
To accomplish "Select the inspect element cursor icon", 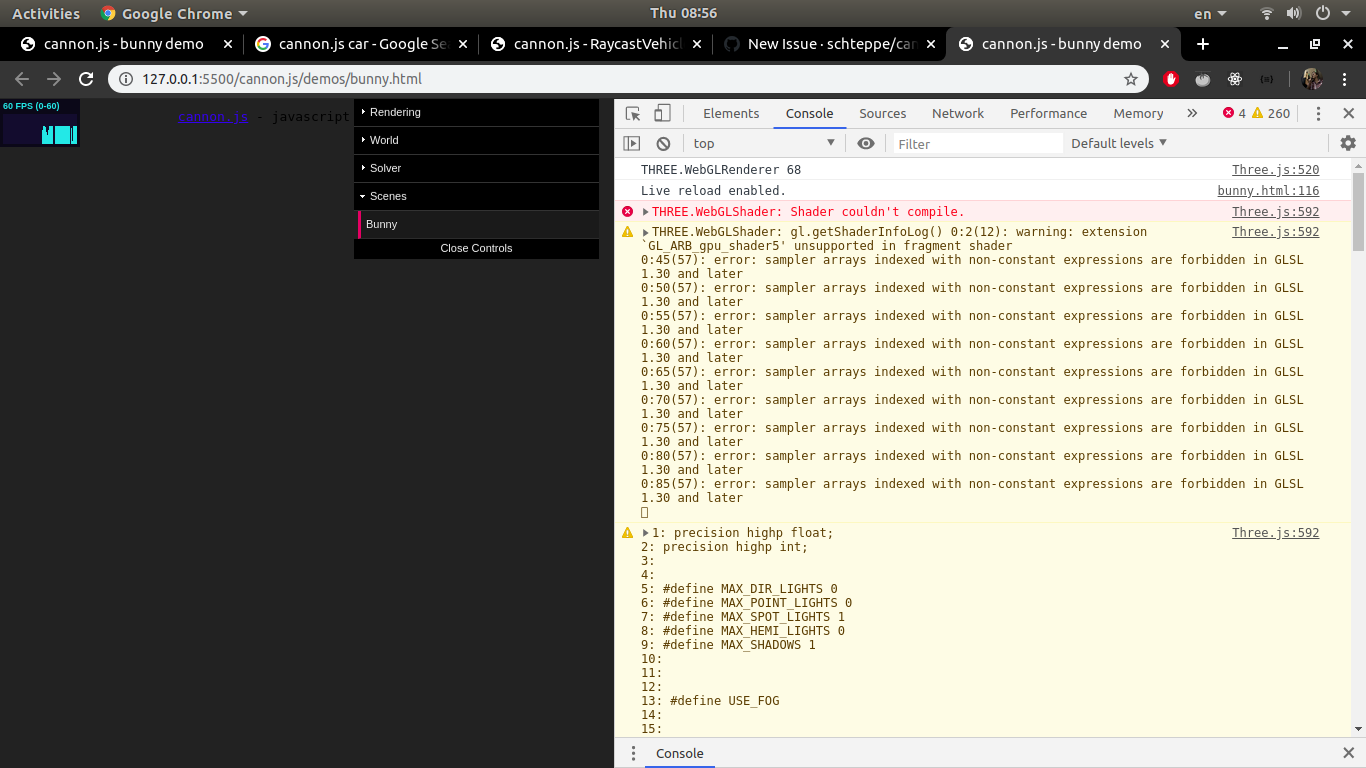I will [632, 113].
